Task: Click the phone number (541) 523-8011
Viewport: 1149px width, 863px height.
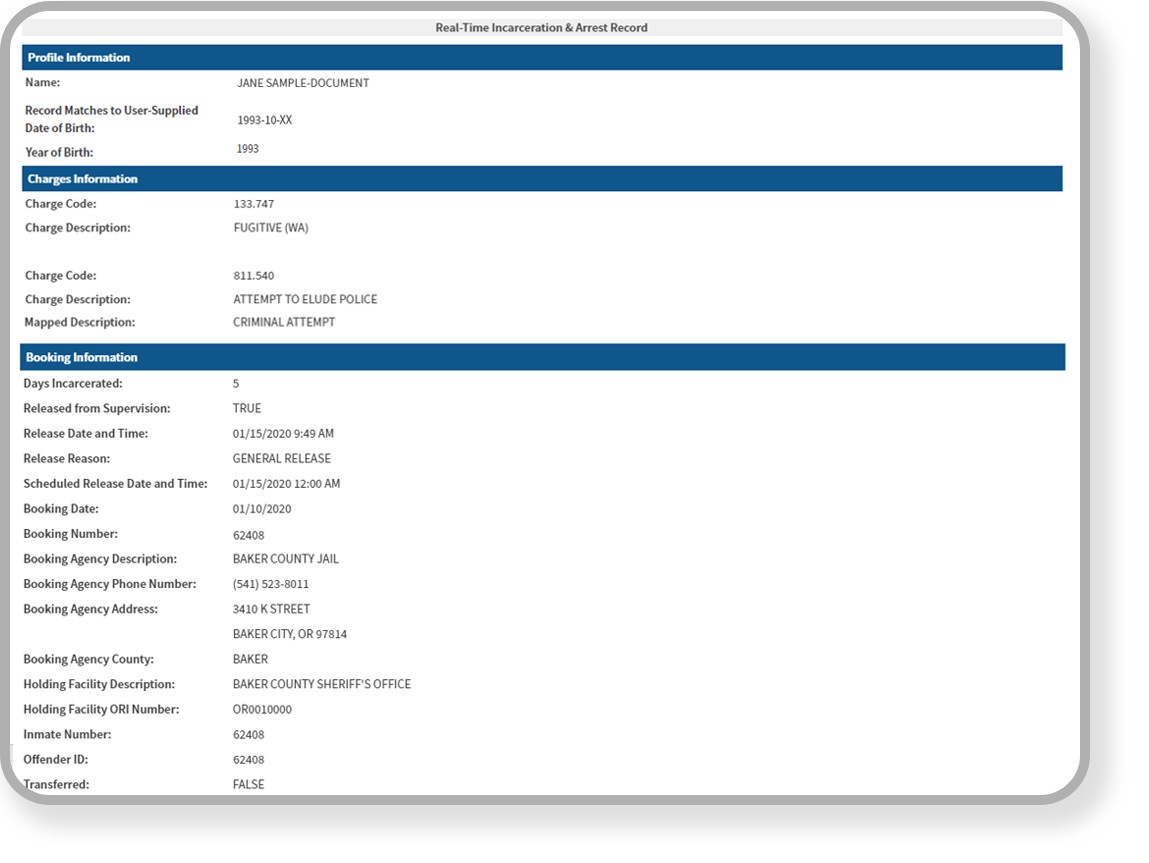Action: tap(271, 585)
